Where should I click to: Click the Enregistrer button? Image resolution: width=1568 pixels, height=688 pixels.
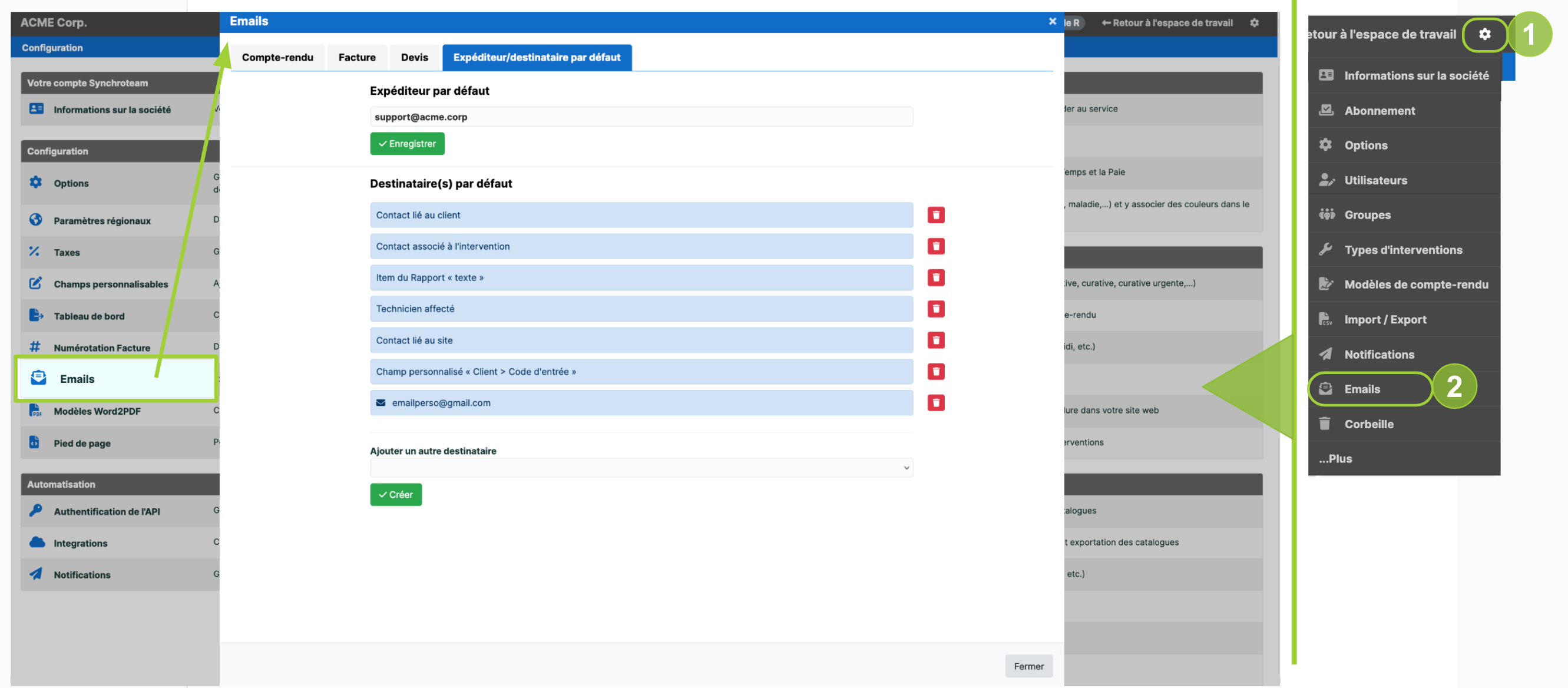click(x=407, y=144)
